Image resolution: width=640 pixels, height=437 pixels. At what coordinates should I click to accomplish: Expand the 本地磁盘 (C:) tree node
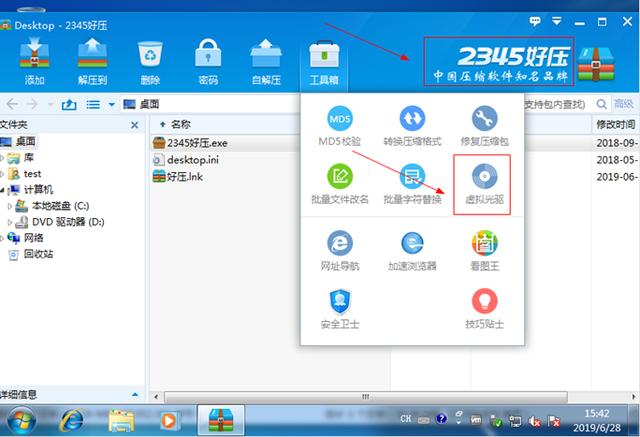[11, 206]
